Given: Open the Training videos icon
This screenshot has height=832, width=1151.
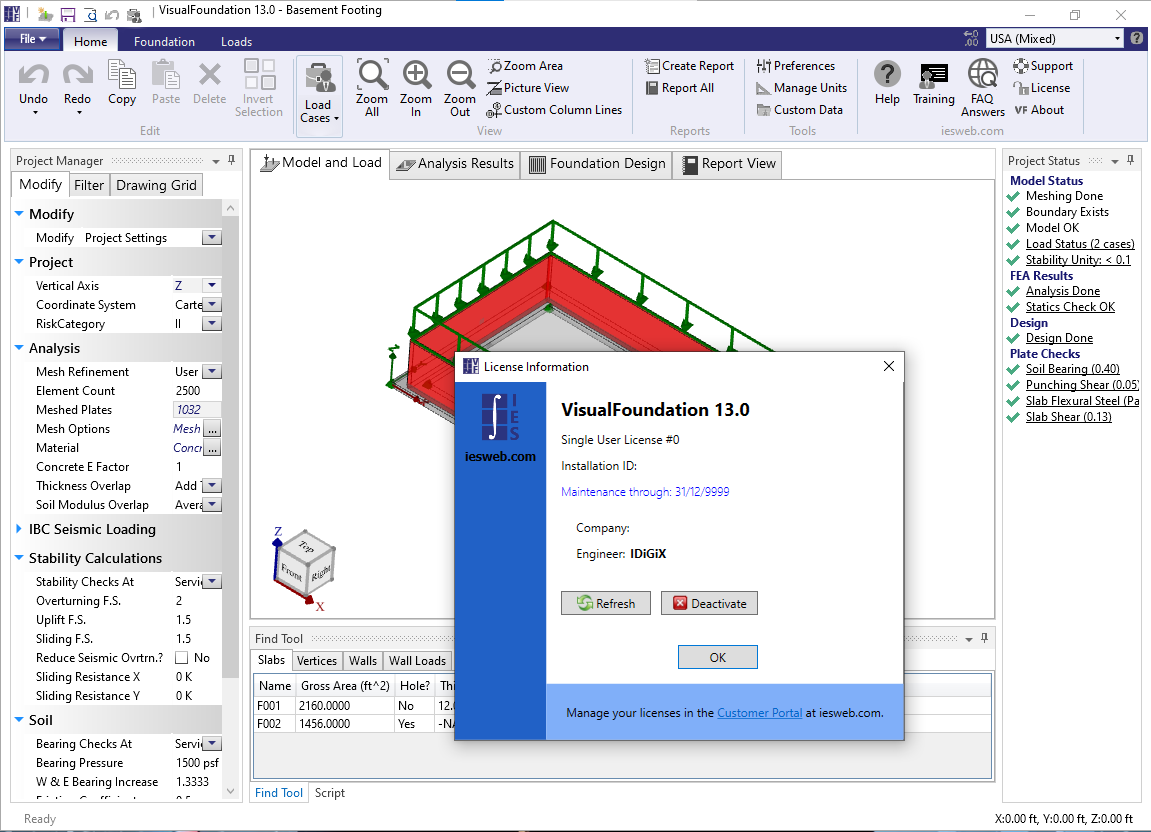Looking at the screenshot, I should [x=934, y=75].
